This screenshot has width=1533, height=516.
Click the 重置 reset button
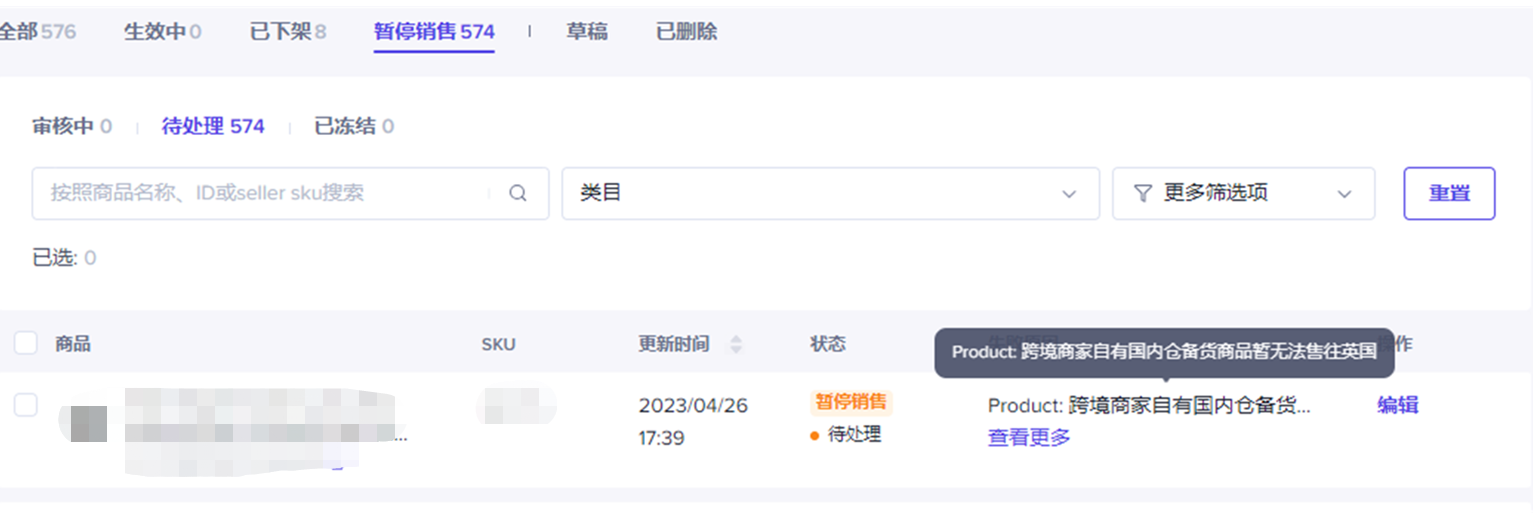1449,194
